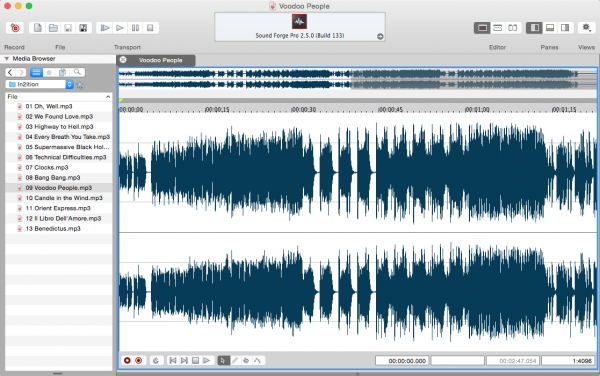The width and height of the screenshot is (600, 376).
Task: Collapse the Media Browser panel
Action: [x=7, y=59]
